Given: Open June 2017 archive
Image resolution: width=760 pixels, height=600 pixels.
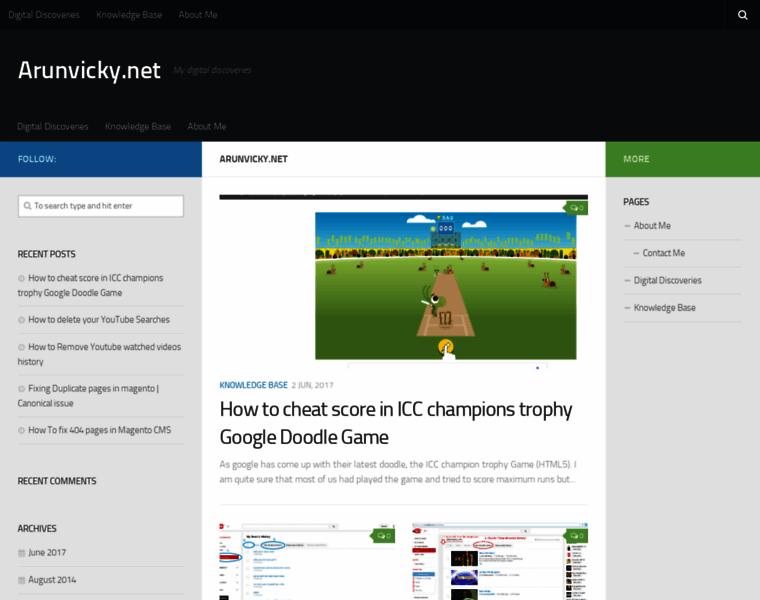Looking at the screenshot, I should click(x=47, y=553).
